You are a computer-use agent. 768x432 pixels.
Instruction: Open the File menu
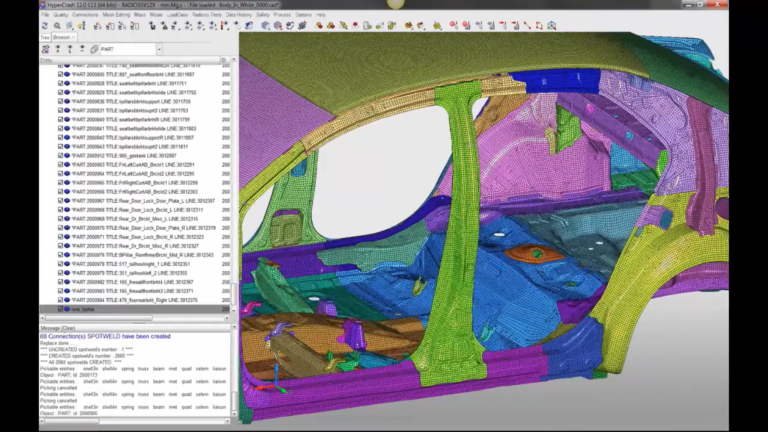pos(45,15)
